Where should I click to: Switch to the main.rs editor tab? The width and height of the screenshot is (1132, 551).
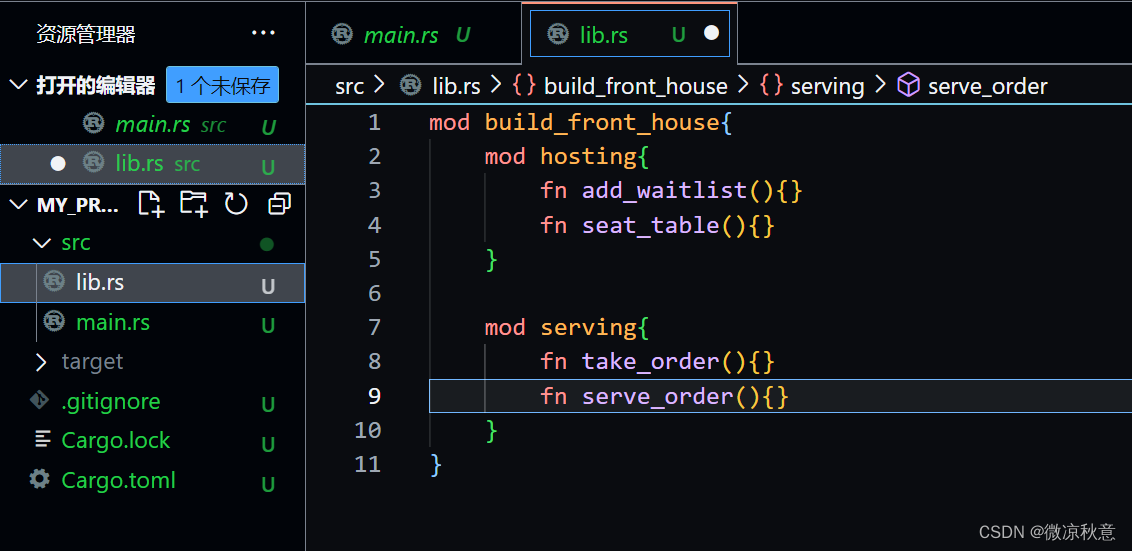[x=413, y=33]
